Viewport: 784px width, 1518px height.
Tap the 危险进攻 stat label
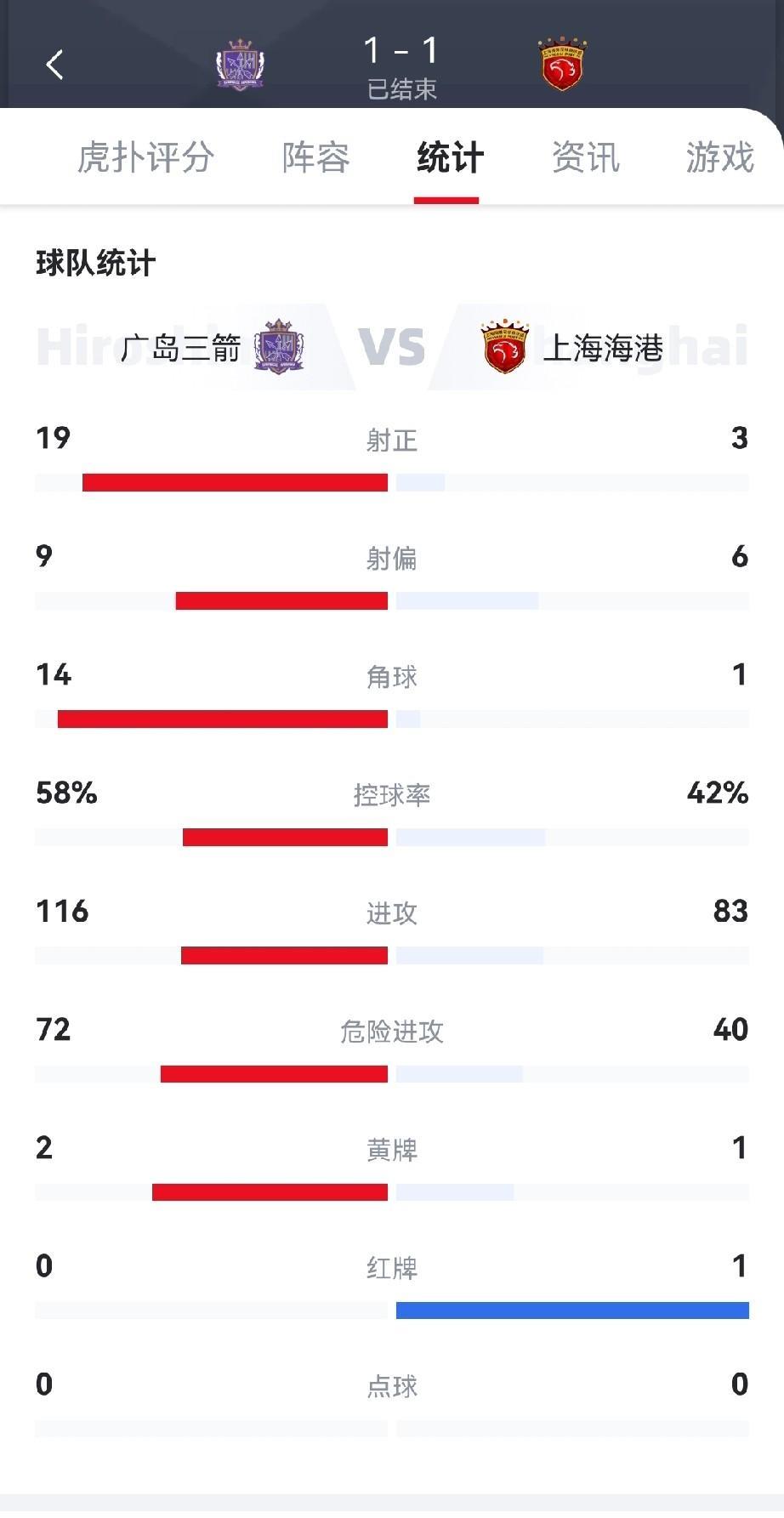coord(392,1032)
